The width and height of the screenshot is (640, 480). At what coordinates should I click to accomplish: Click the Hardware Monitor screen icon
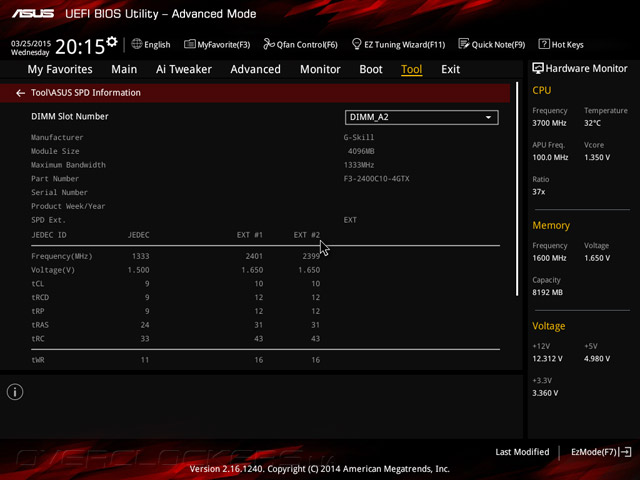(538, 68)
